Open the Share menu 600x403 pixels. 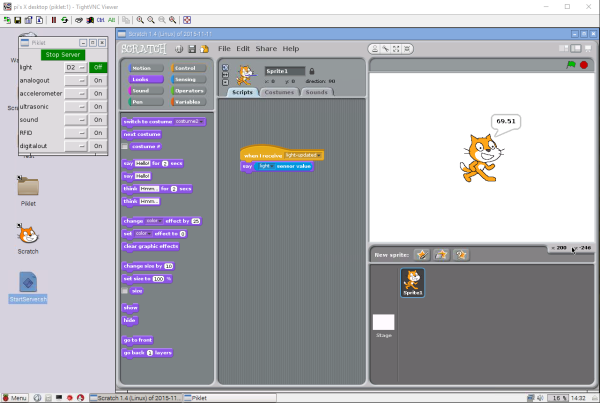point(266,48)
